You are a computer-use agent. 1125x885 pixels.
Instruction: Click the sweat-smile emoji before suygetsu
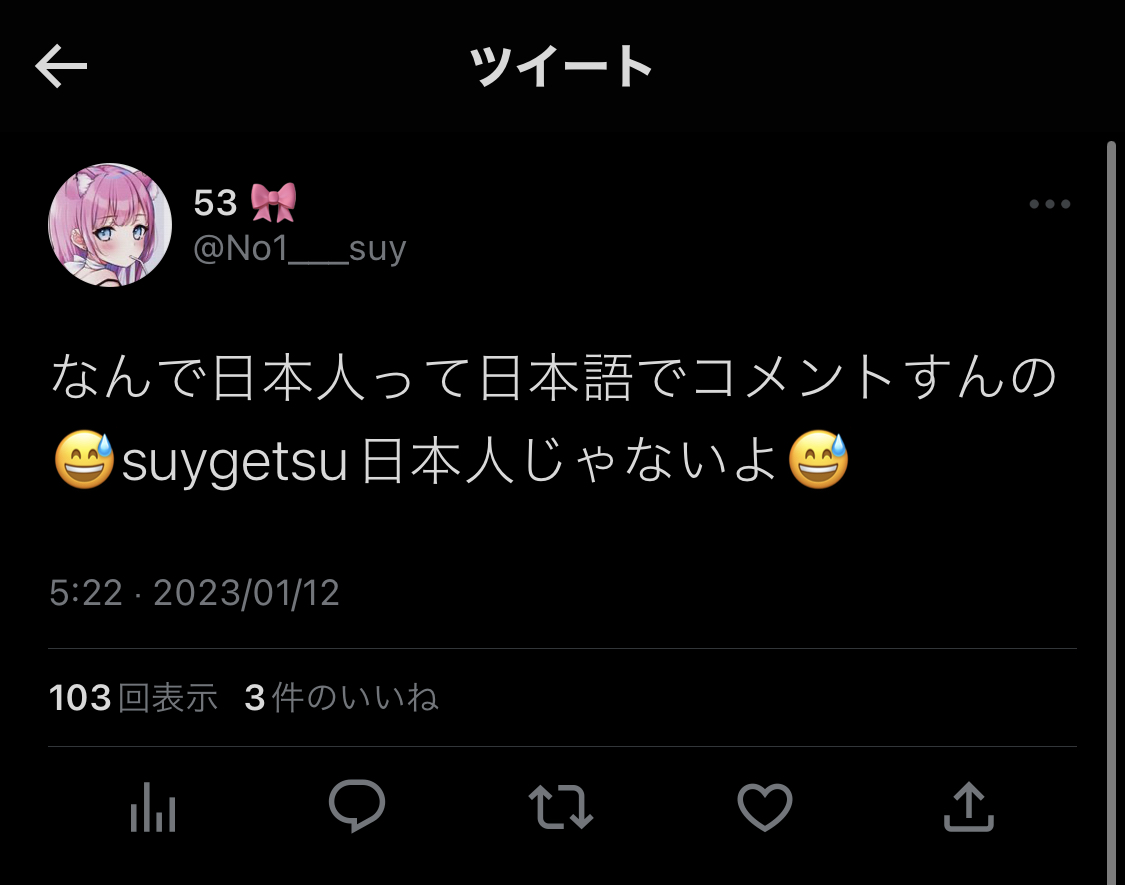(x=85, y=459)
